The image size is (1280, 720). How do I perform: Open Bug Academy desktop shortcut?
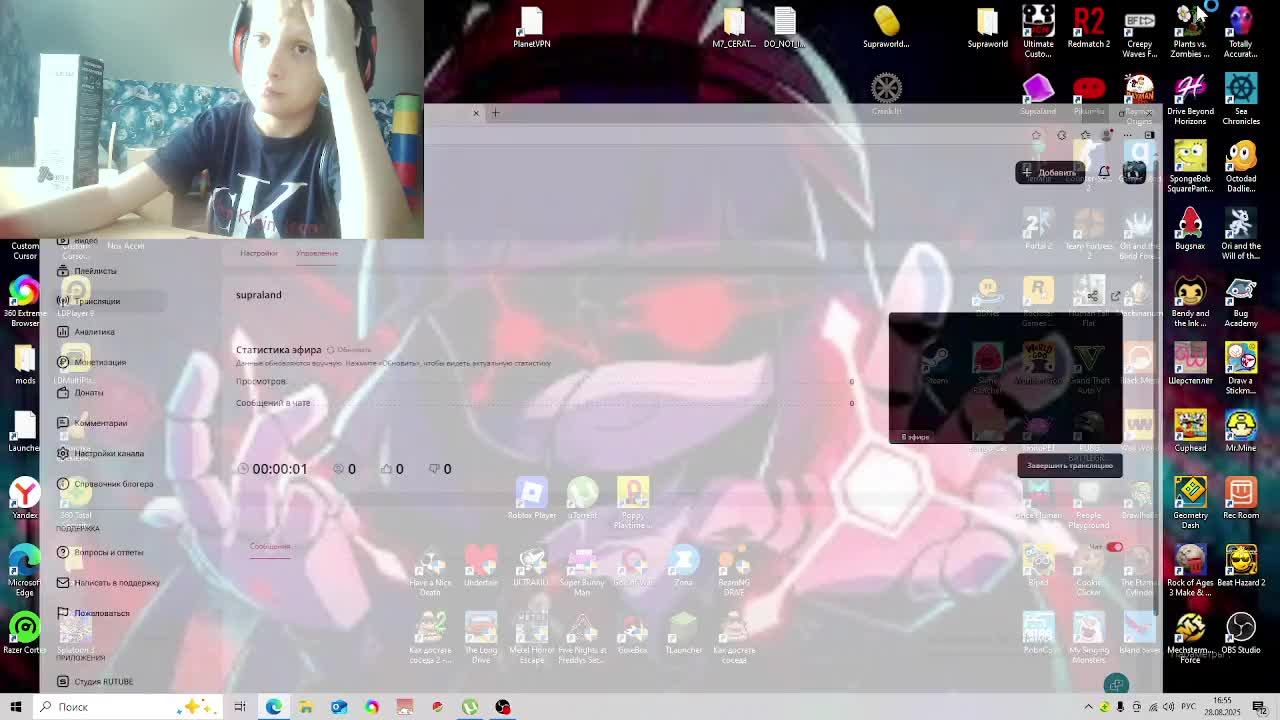tap(1241, 301)
